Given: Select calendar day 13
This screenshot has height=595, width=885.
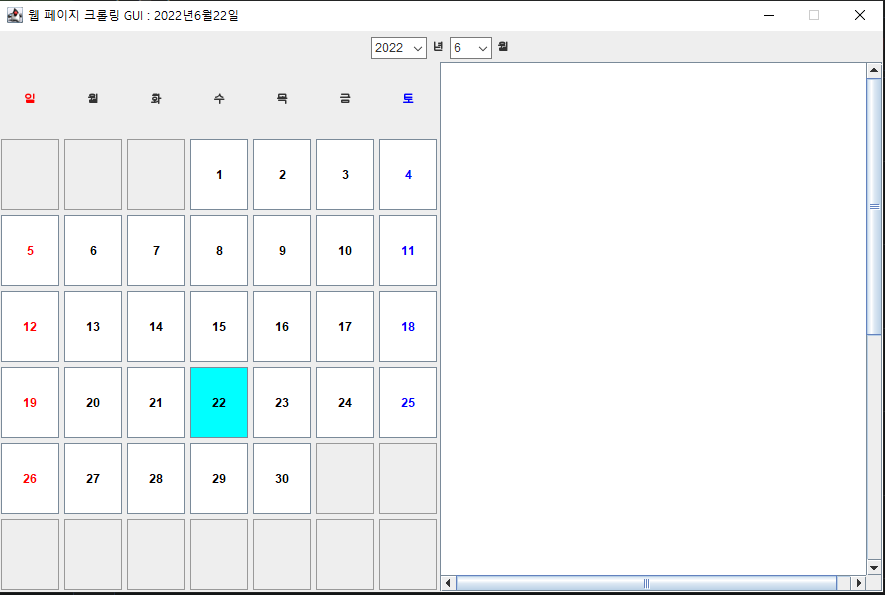Looking at the screenshot, I should coord(93,326).
